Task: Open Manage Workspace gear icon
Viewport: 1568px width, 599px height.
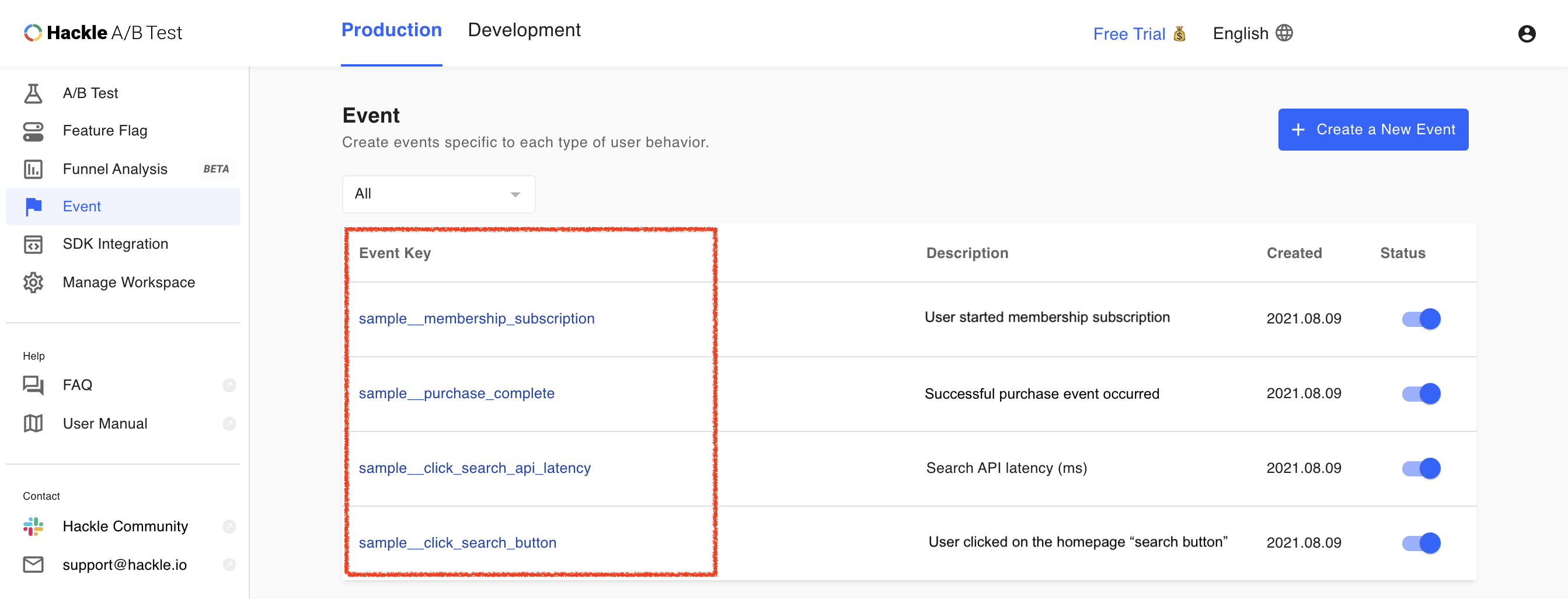Action: 33,283
